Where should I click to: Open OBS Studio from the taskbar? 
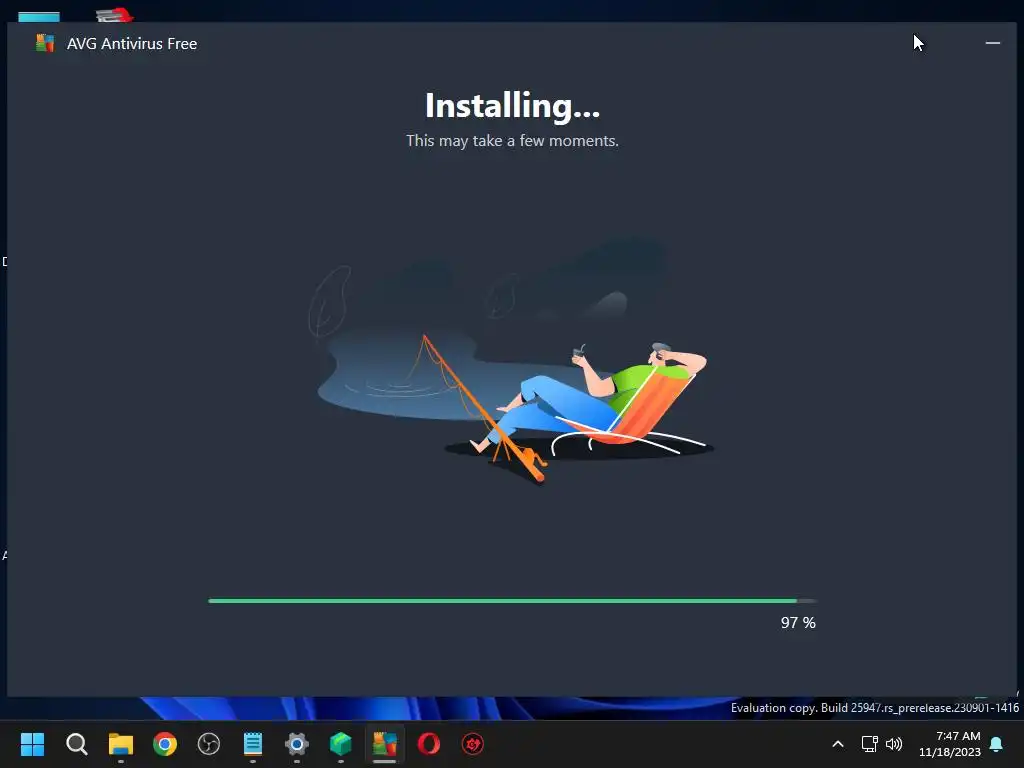(x=209, y=744)
